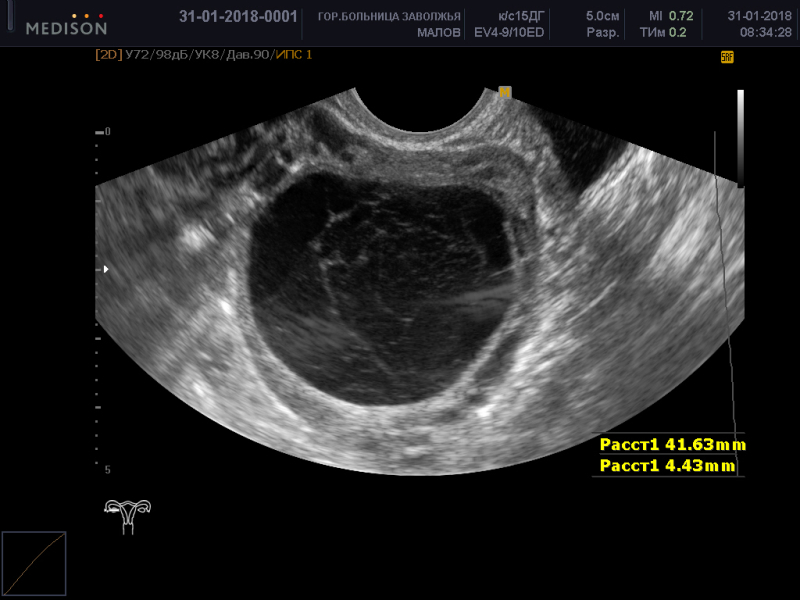
Task: Click the MI 0.72 value
Action: (671, 16)
